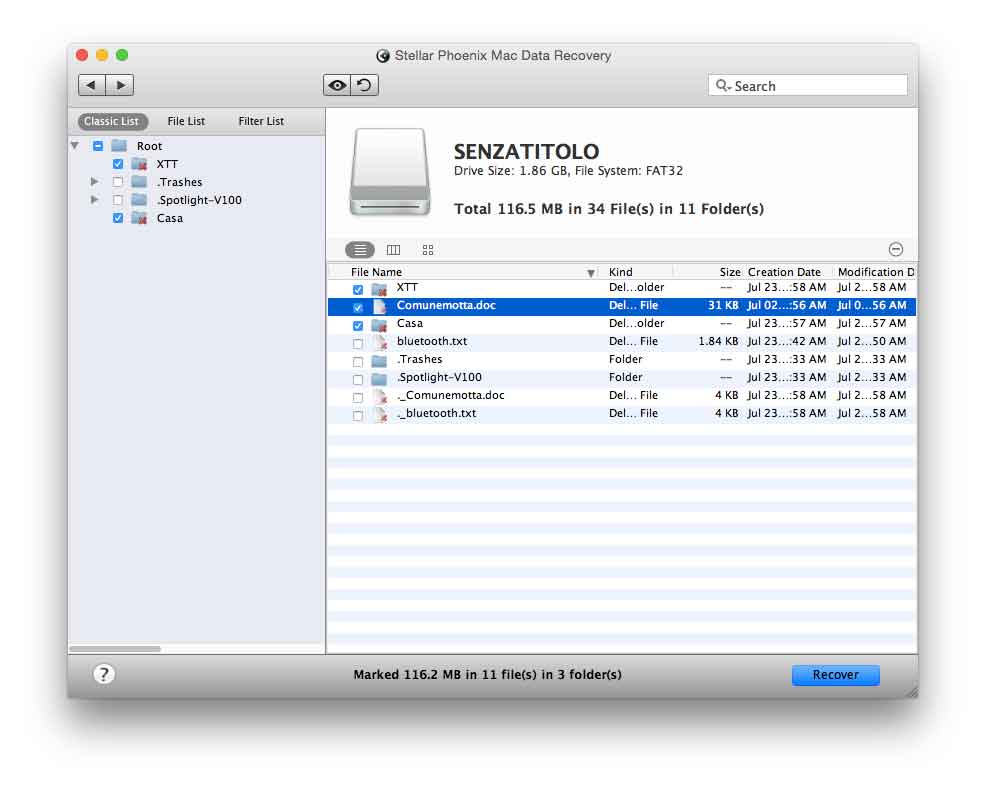Collapse the Root tree node

[75, 146]
